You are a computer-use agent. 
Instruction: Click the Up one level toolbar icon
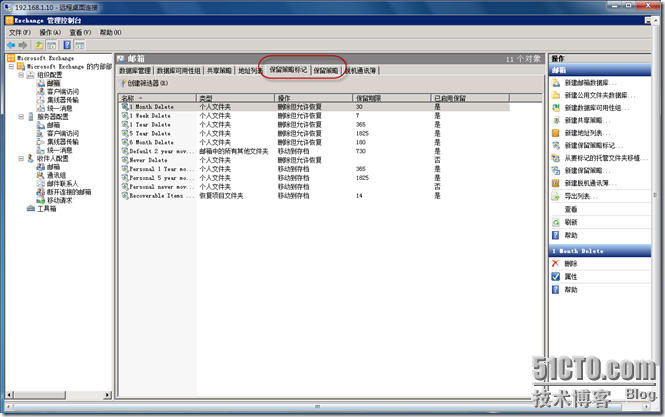click(x=39, y=45)
